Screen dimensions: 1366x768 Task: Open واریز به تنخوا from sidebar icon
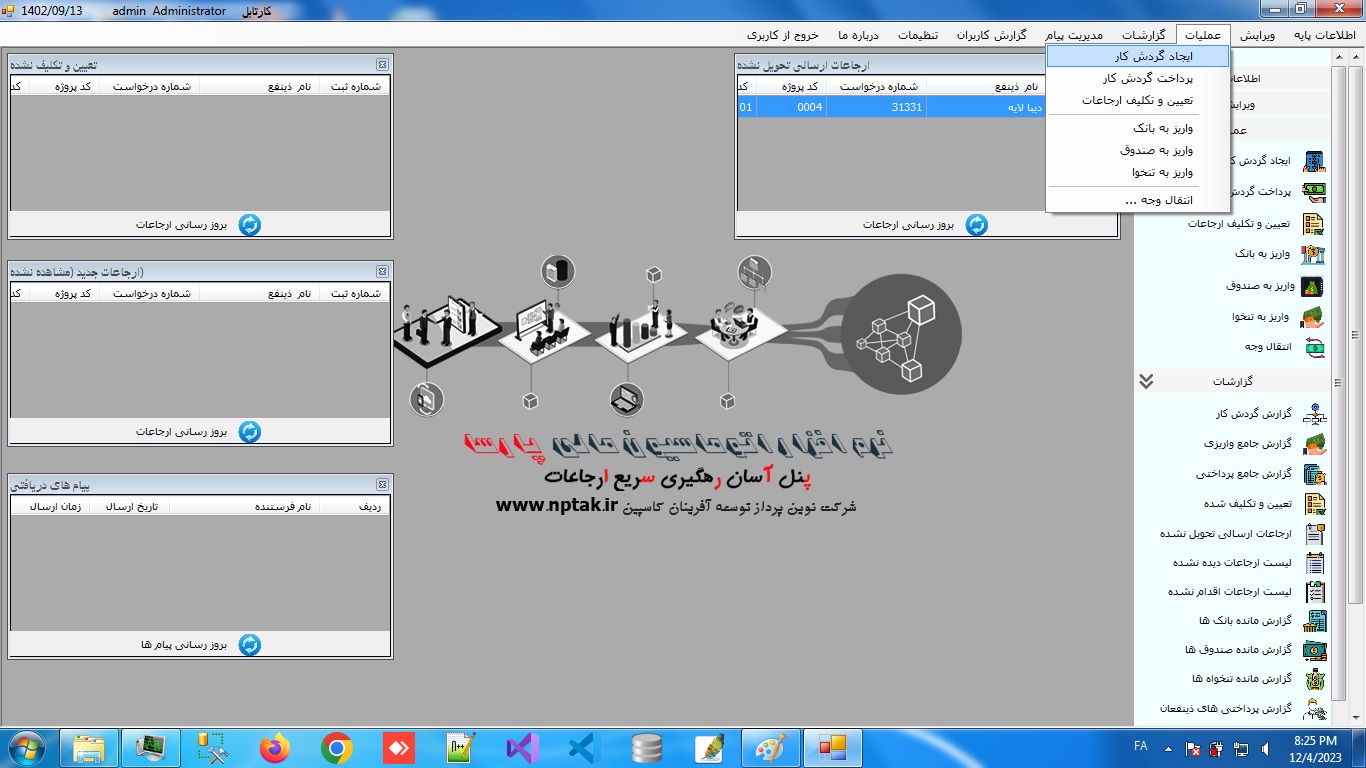(x=1313, y=317)
